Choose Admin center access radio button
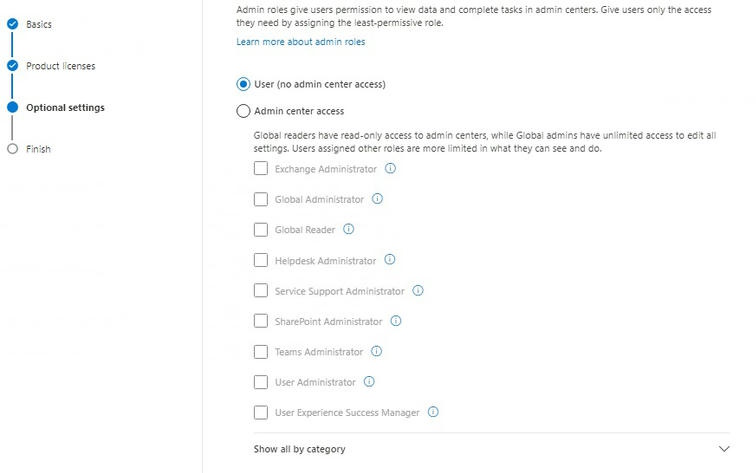The width and height of the screenshot is (756, 473). 243,111
